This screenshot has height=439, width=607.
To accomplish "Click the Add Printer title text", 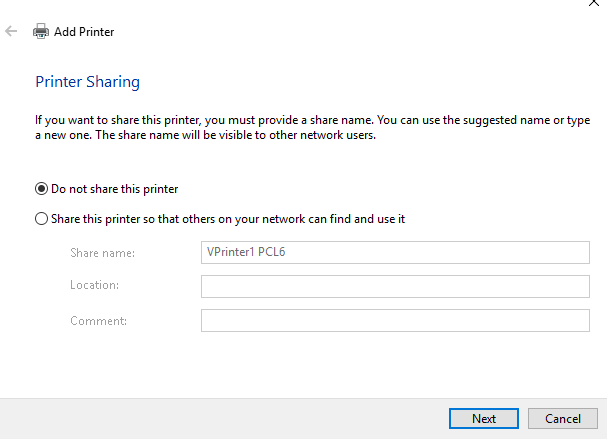I will [84, 32].
